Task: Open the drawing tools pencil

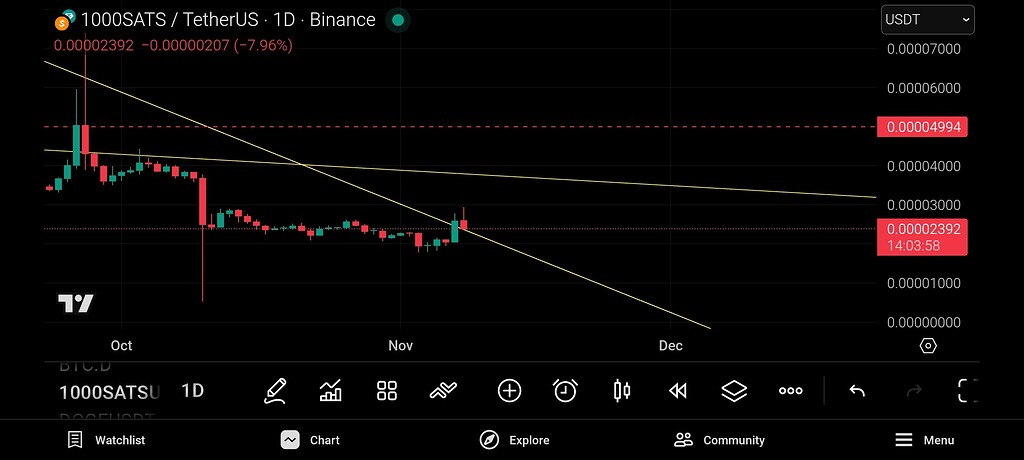Action: tap(275, 390)
